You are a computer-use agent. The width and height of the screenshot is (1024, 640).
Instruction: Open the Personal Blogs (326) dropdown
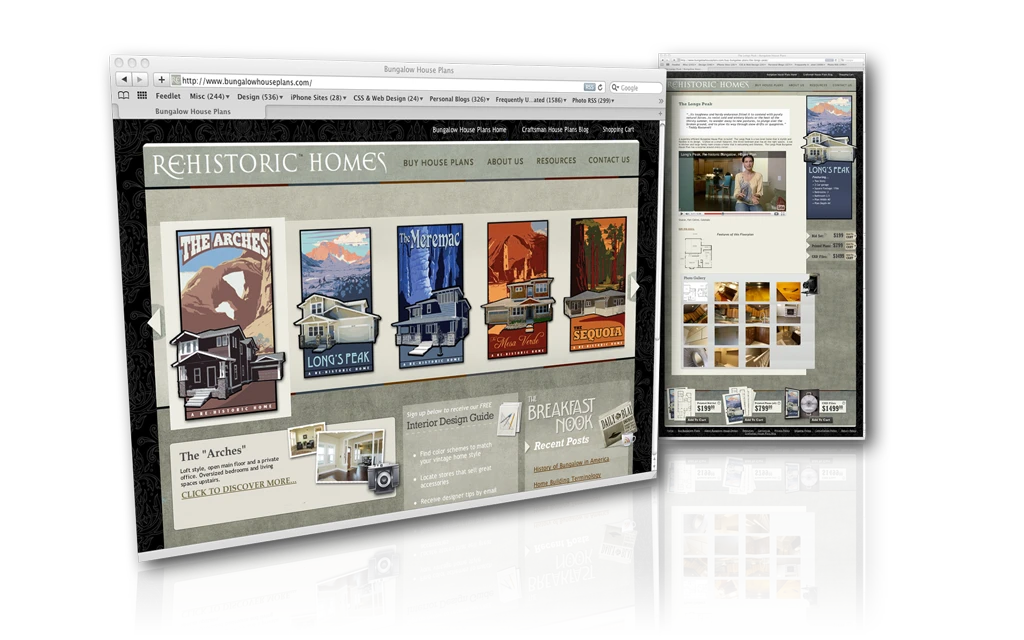click(x=459, y=99)
